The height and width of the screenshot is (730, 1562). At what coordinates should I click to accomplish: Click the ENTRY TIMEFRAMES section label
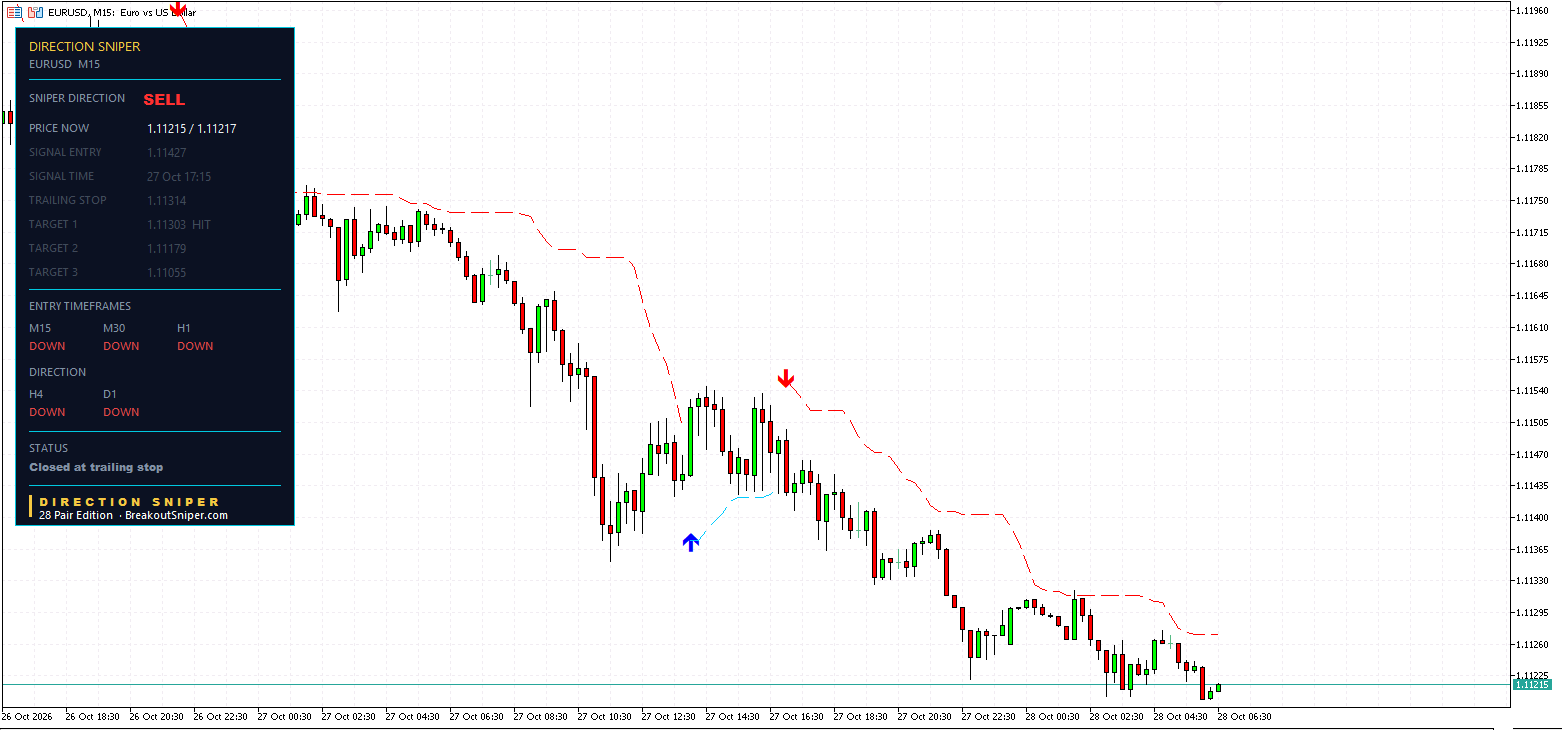coord(80,306)
